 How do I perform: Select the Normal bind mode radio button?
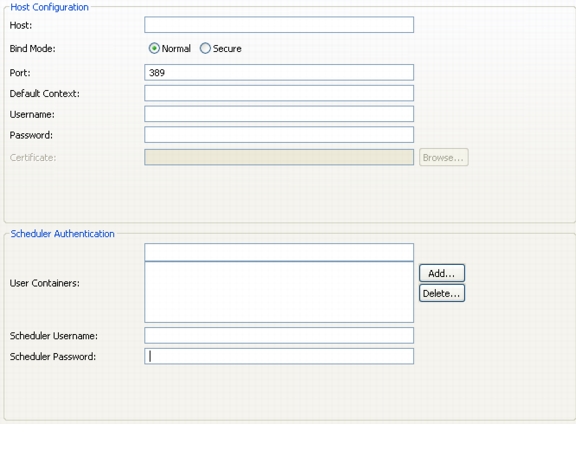click(x=154, y=48)
